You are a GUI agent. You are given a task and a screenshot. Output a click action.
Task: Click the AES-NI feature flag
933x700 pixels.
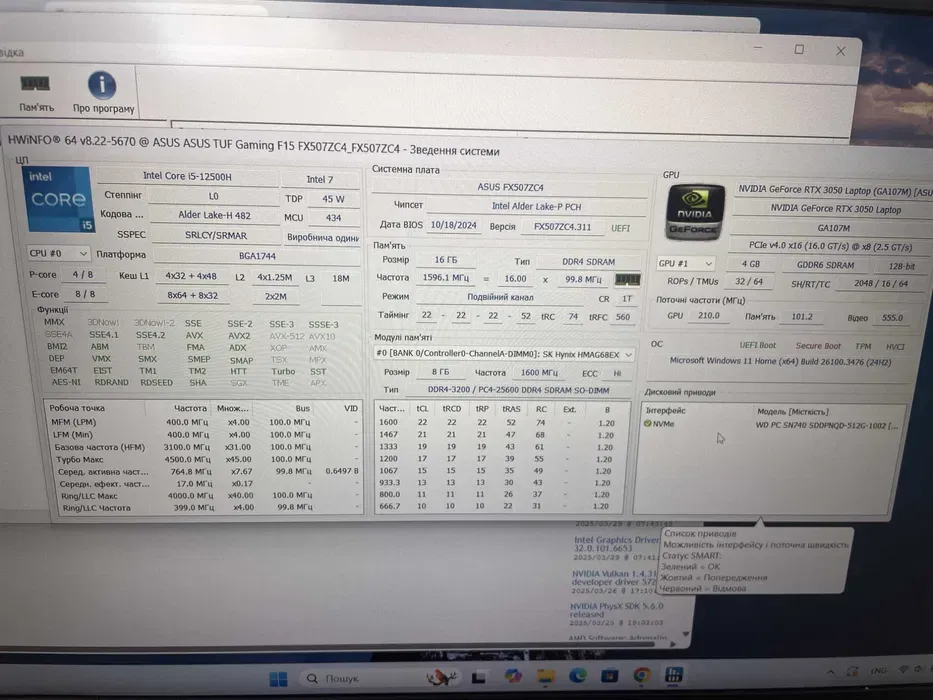(65, 382)
